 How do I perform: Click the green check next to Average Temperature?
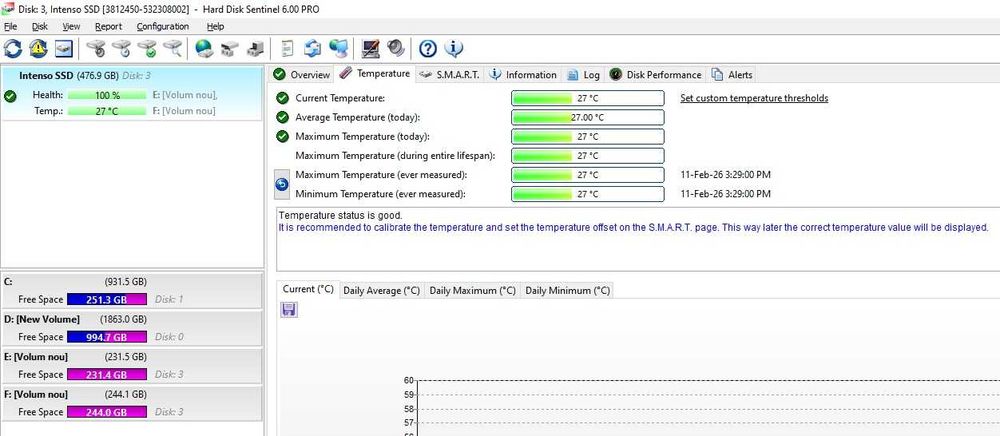[282, 117]
